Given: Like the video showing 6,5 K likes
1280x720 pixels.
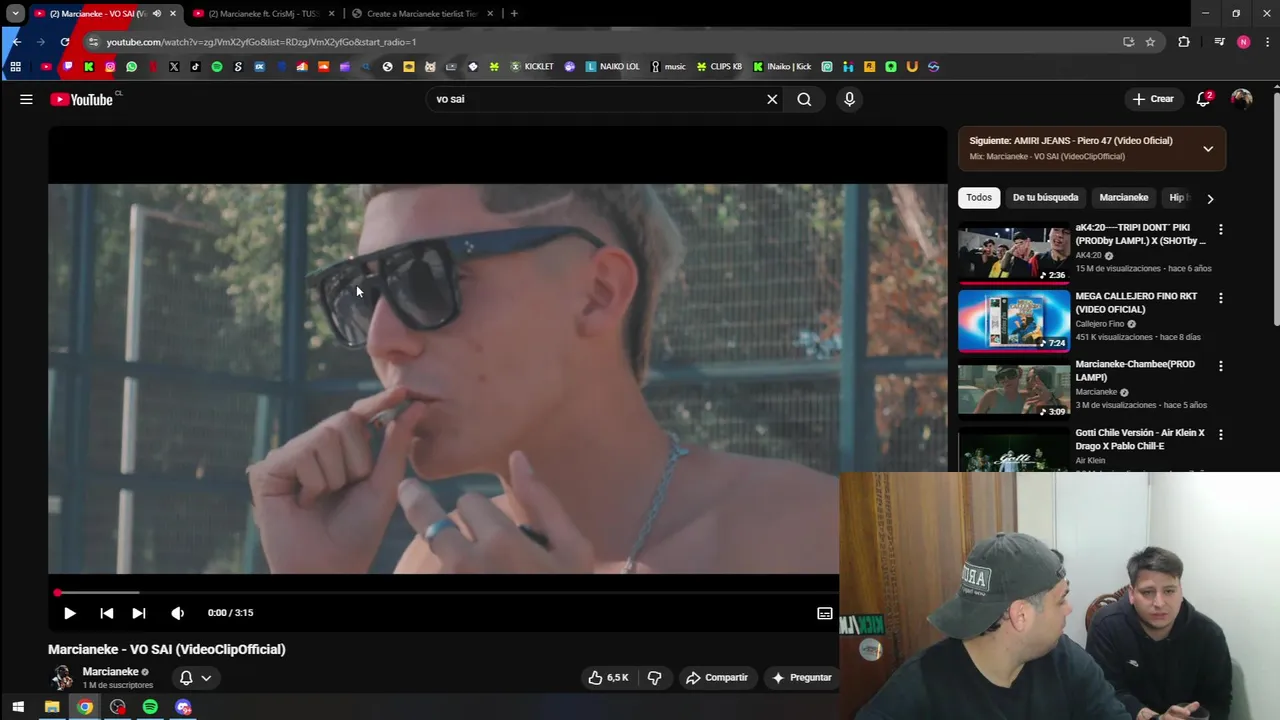Looking at the screenshot, I should point(608,677).
